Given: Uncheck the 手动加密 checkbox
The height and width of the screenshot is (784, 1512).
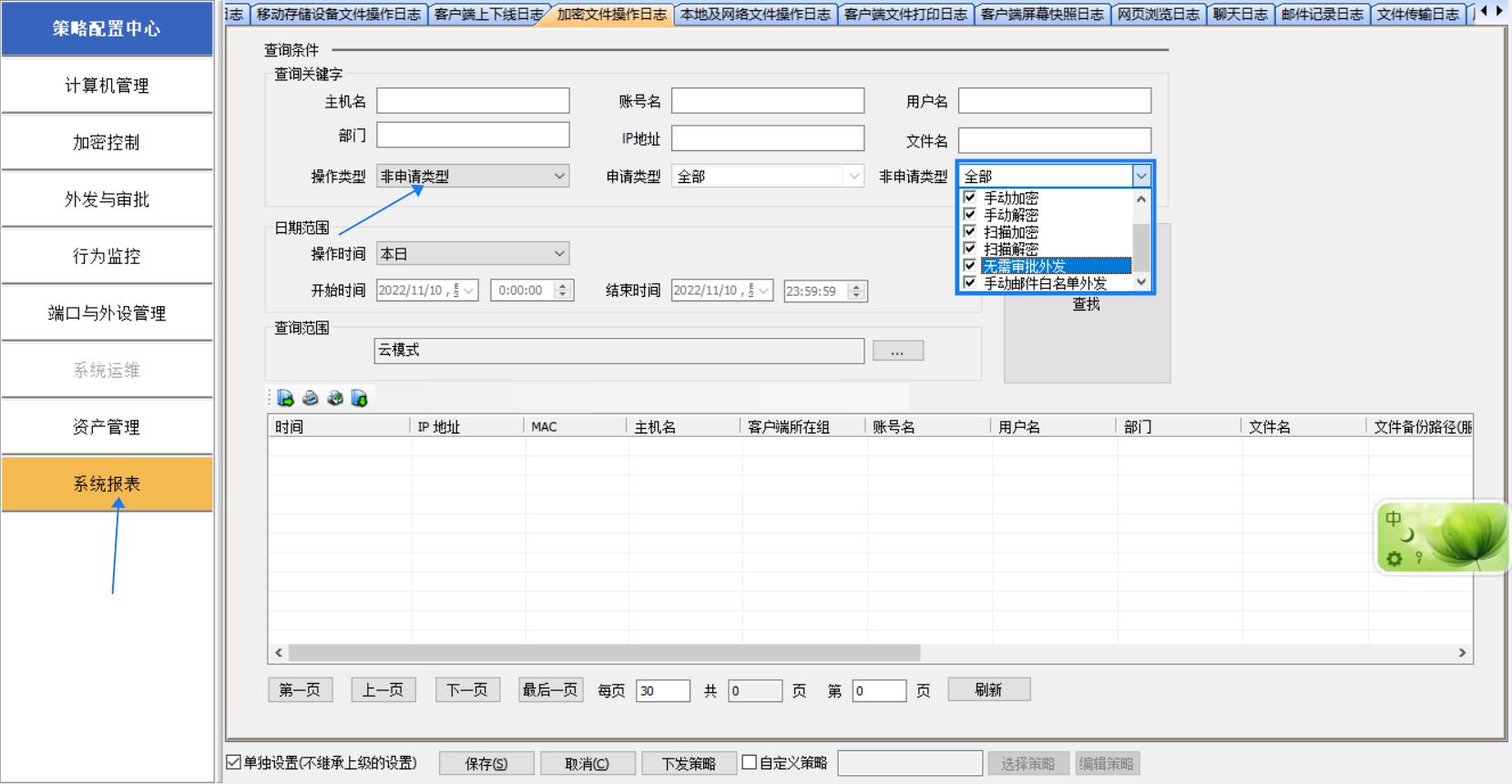Looking at the screenshot, I should [970, 198].
